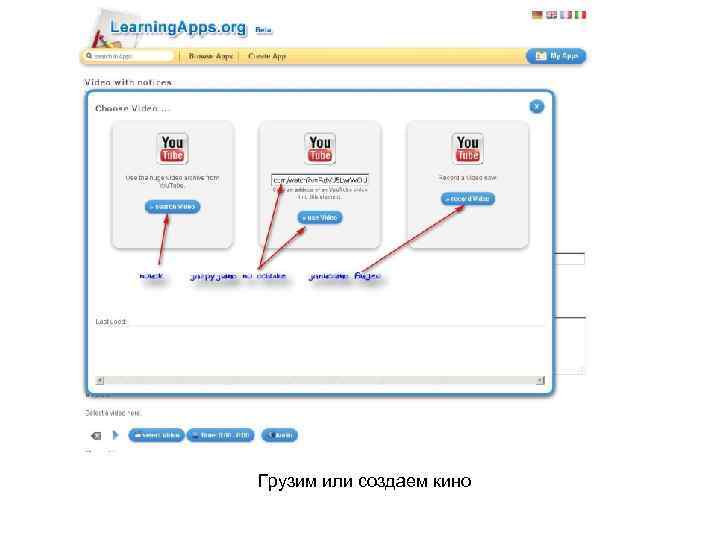Switch language with the Italian flag
This screenshot has width=720, height=540.
point(580,15)
